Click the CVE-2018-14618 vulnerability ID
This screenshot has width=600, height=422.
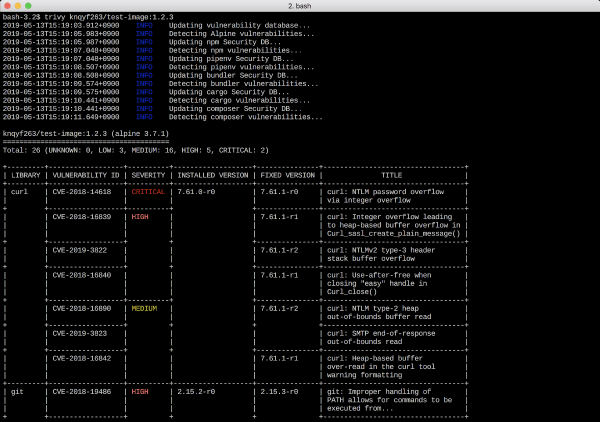83,190
